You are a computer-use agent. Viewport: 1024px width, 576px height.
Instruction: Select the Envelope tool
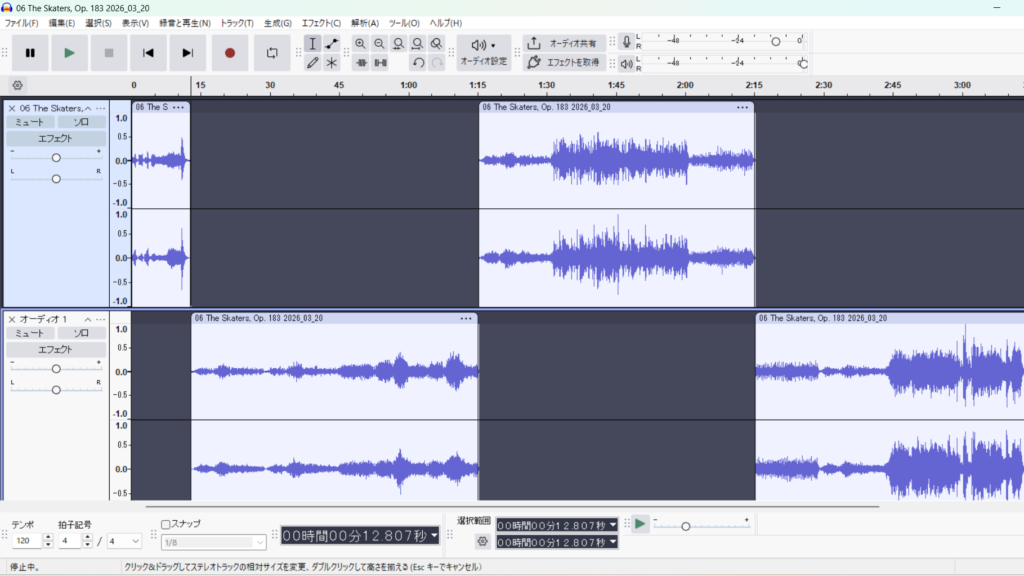pos(332,44)
